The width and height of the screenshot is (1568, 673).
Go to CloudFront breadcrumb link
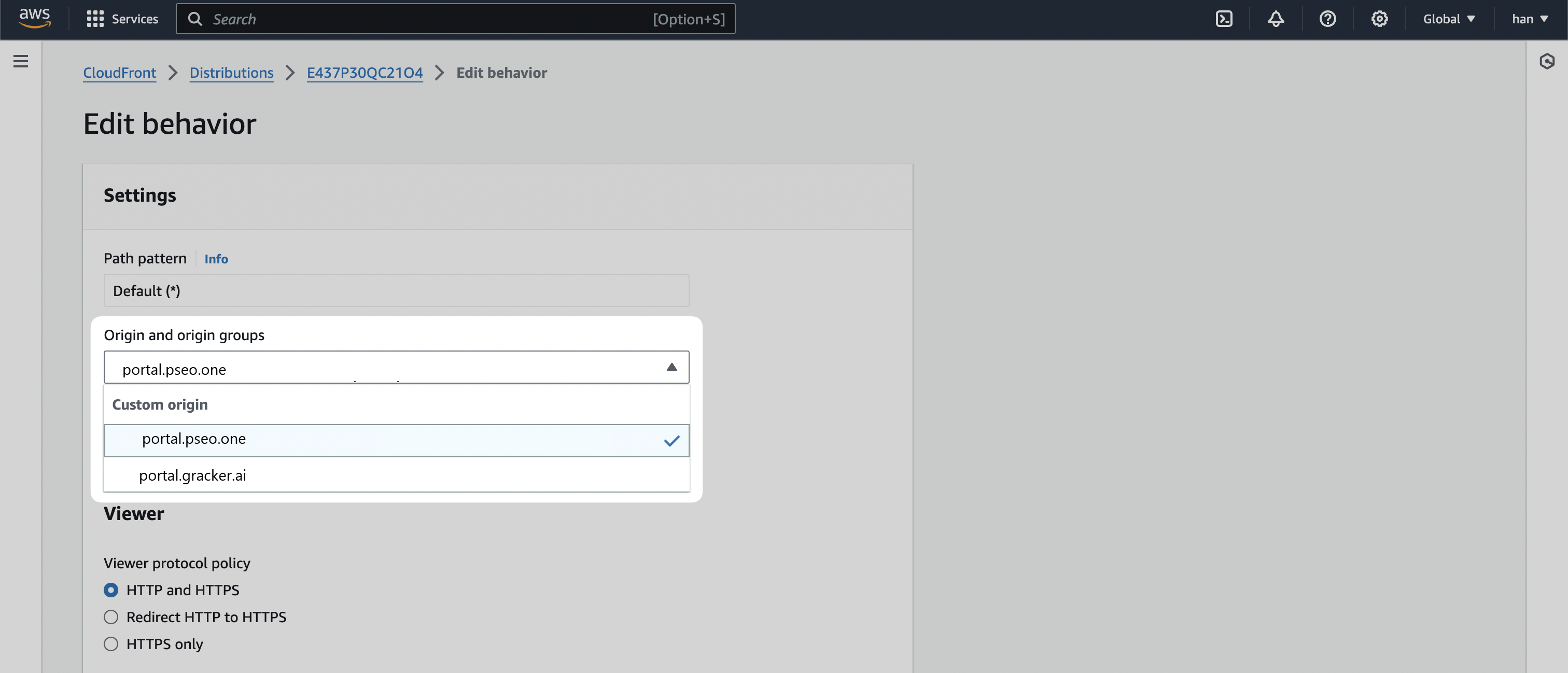pyautogui.click(x=119, y=73)
